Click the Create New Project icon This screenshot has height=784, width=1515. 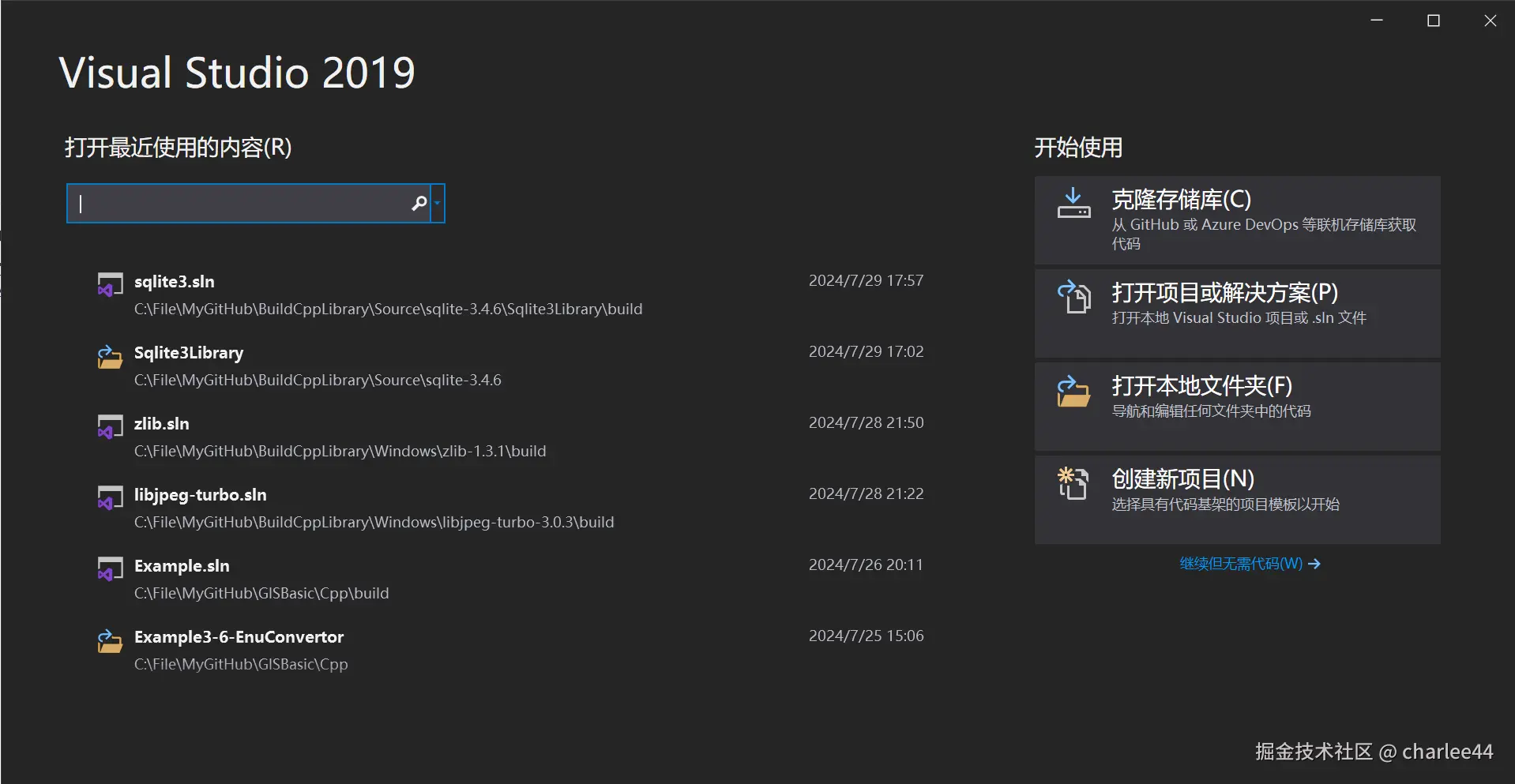coord(1073,484)
